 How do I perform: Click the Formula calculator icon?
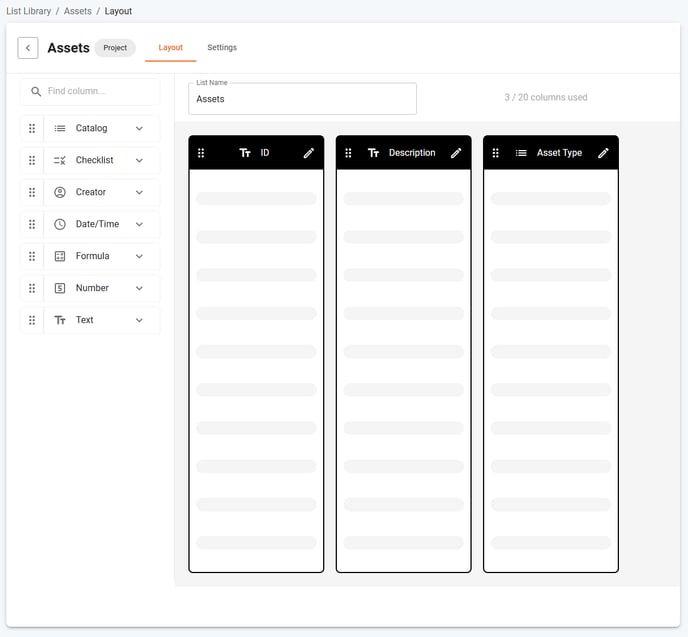[x=60, y=256]
